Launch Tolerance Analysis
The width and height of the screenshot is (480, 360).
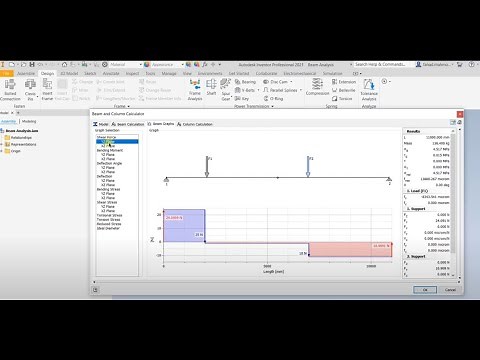pyautogui.click(x=369, y=90)
